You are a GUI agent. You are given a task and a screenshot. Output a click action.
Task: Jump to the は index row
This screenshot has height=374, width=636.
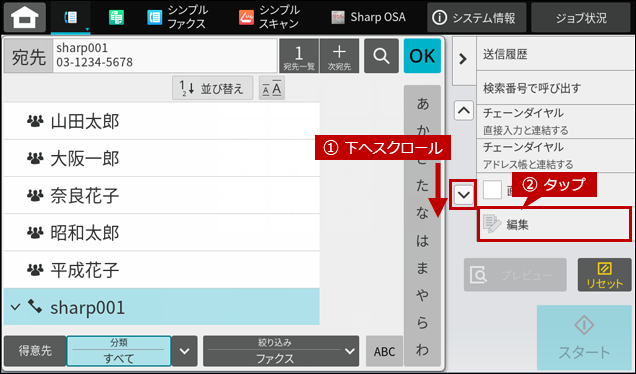tap(422, 241)
